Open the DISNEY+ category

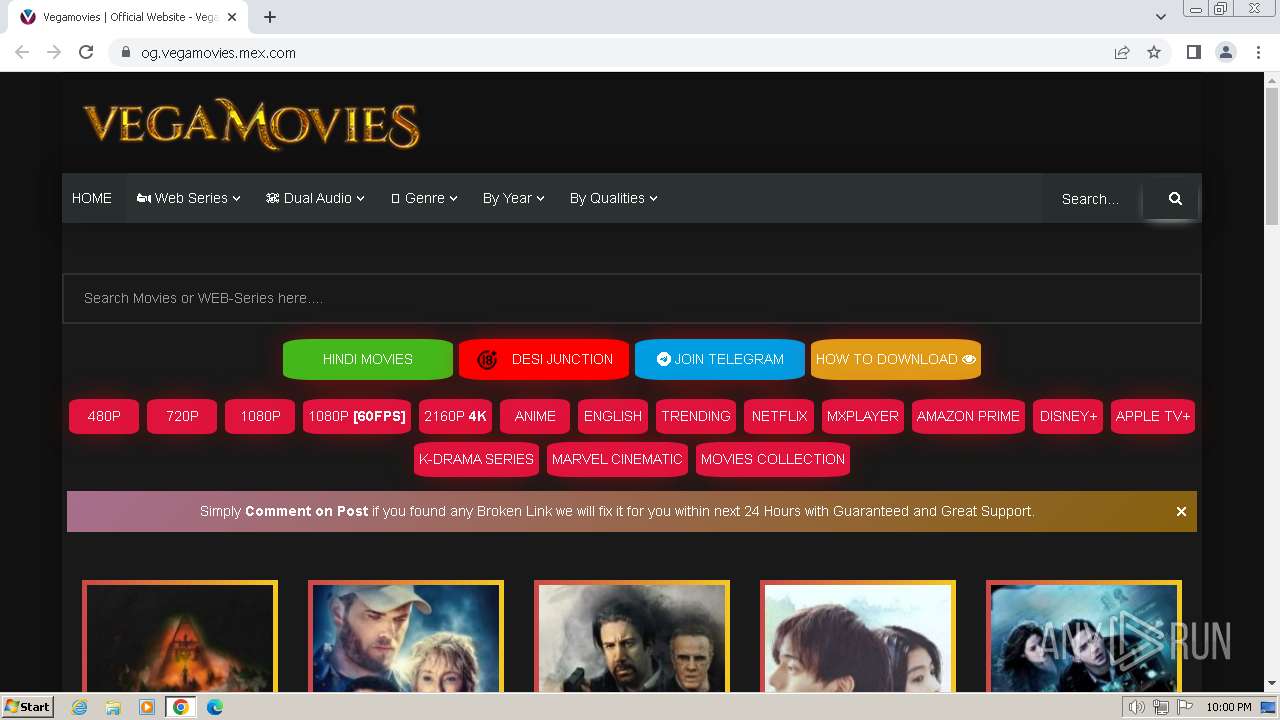point(1068,416)
